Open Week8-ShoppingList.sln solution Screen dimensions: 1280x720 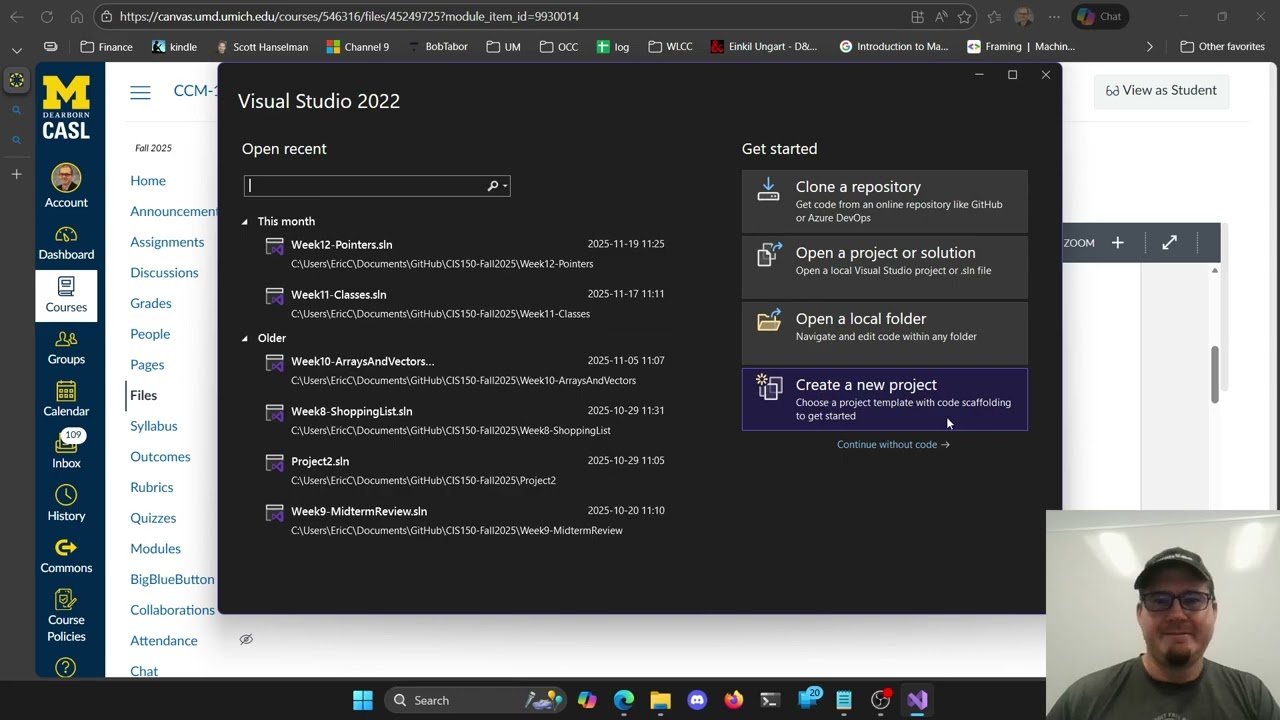pyautogui.click(x=465, y=420)
